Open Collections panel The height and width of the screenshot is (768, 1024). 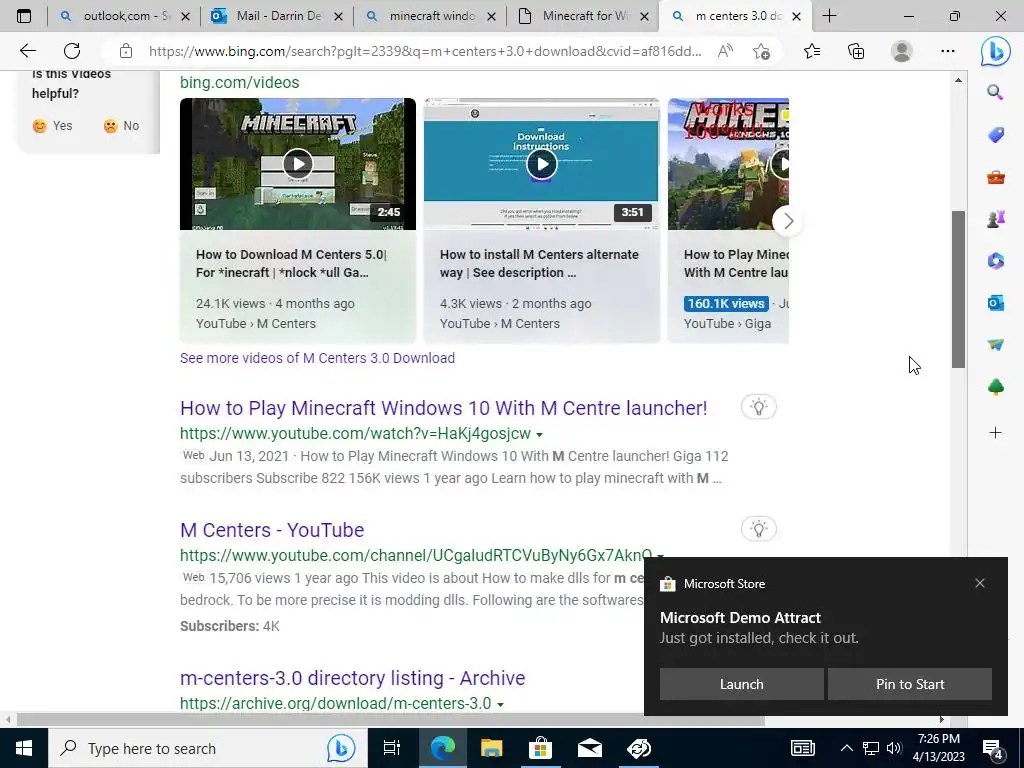pos(856,51)
